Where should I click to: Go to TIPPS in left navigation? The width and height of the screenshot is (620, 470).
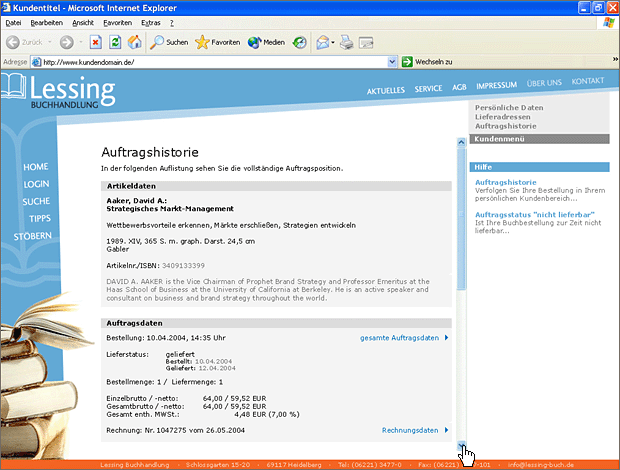click(40, 219)
